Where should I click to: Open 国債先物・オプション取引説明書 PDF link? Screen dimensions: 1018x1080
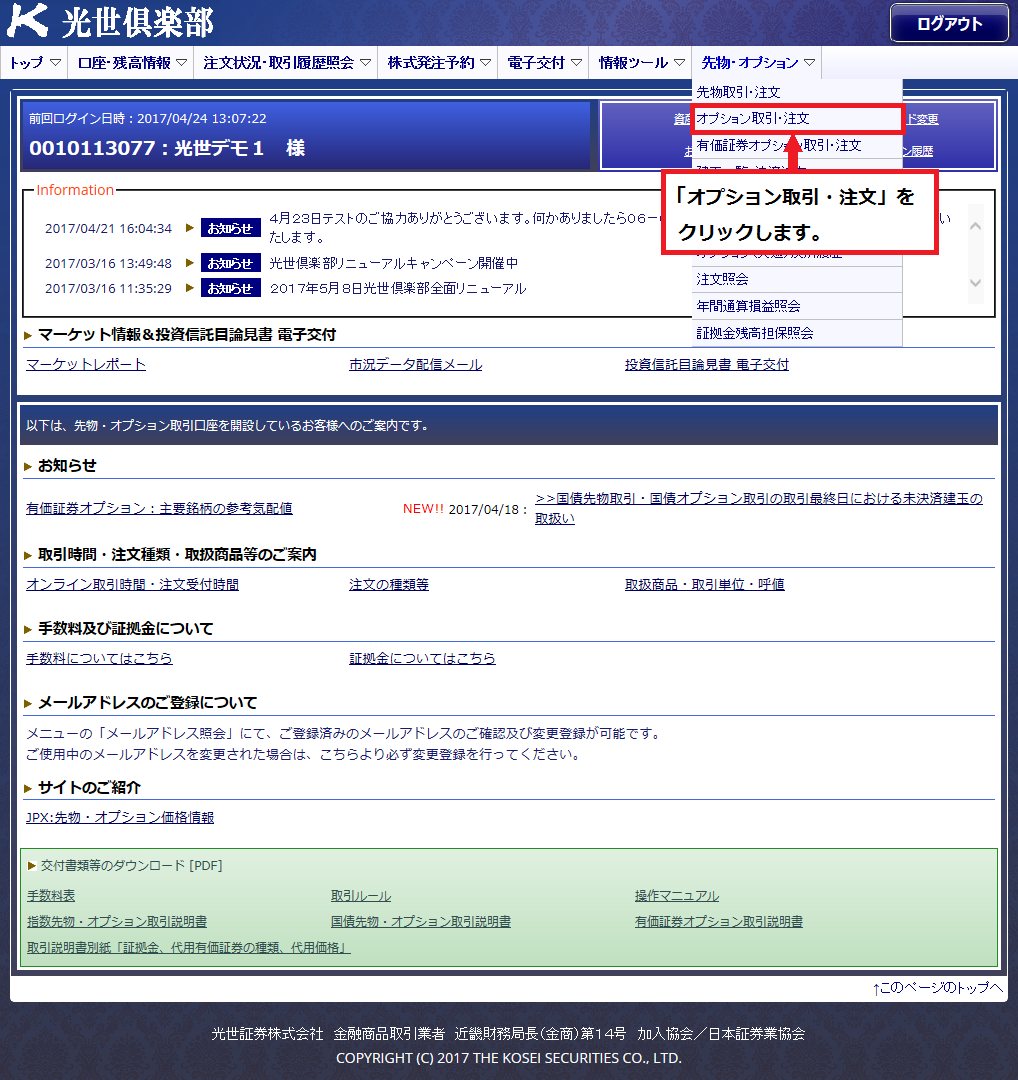pyautogui.click(x=421, y=922)
